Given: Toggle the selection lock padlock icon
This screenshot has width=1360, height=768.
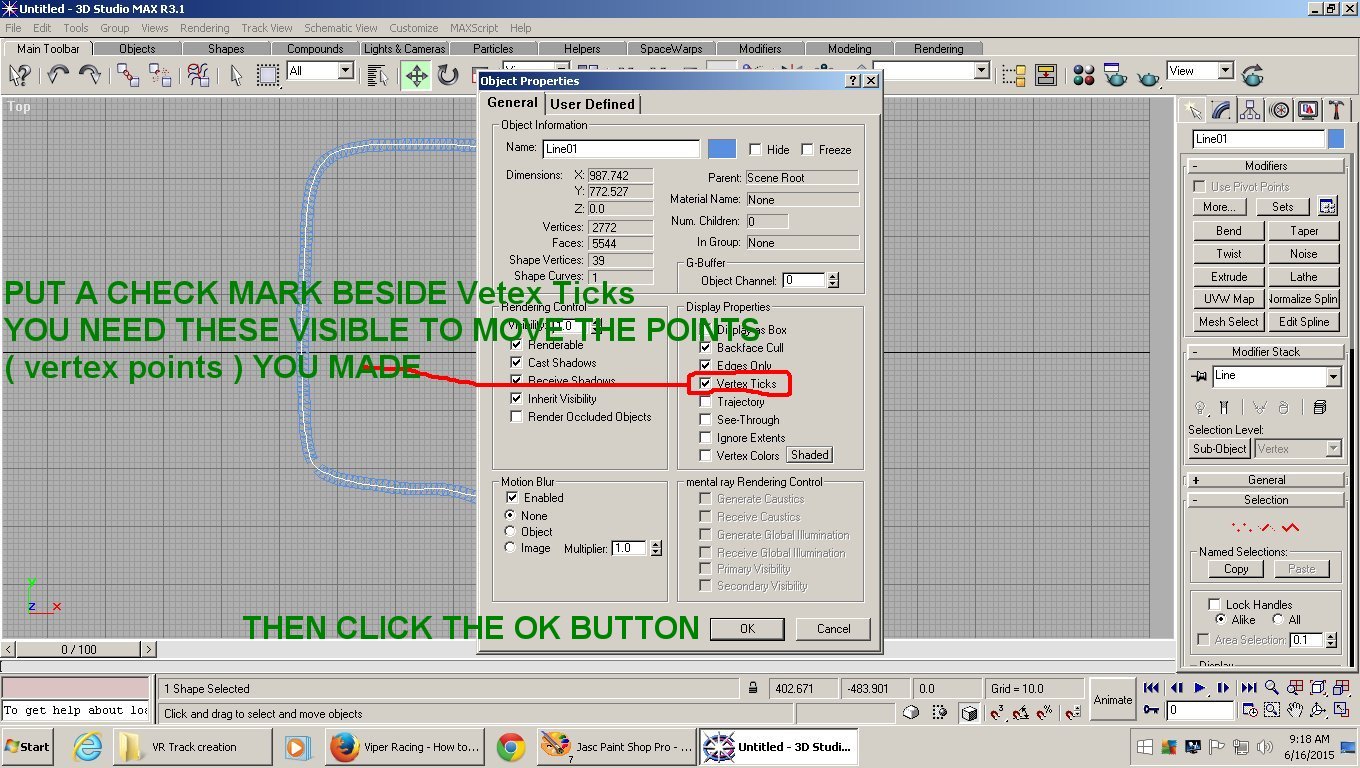Looking at the screenshot, I should (753, 688).
